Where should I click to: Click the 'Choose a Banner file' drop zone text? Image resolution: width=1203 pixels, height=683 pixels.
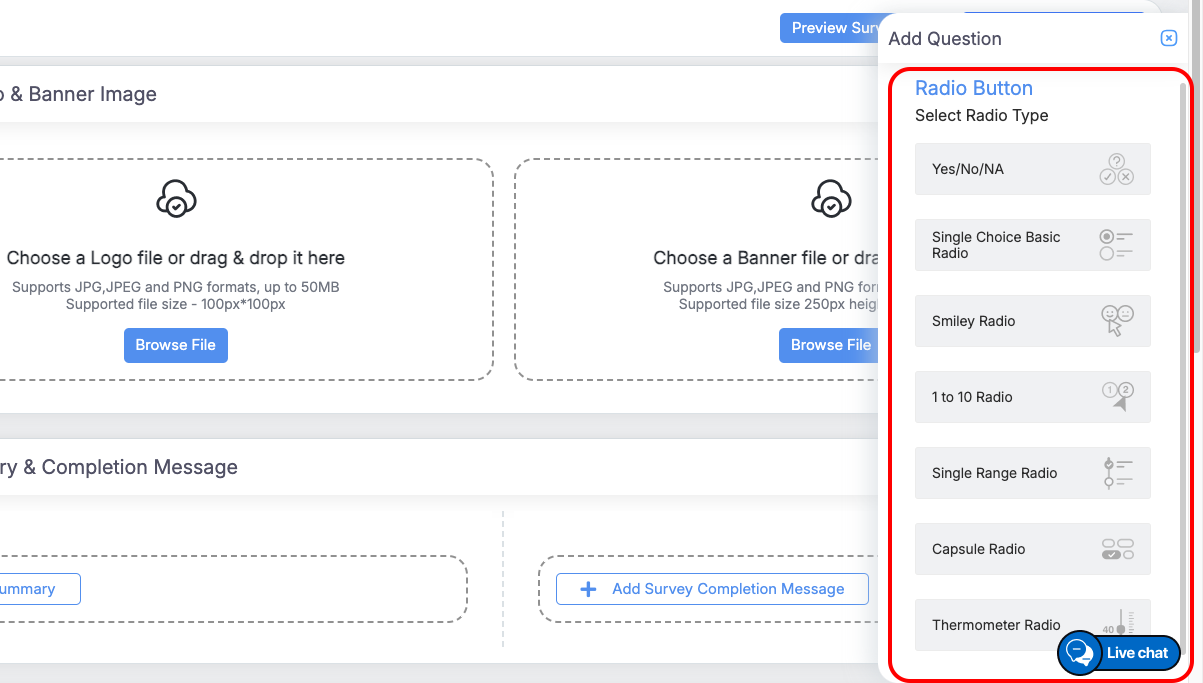(765, 258)
